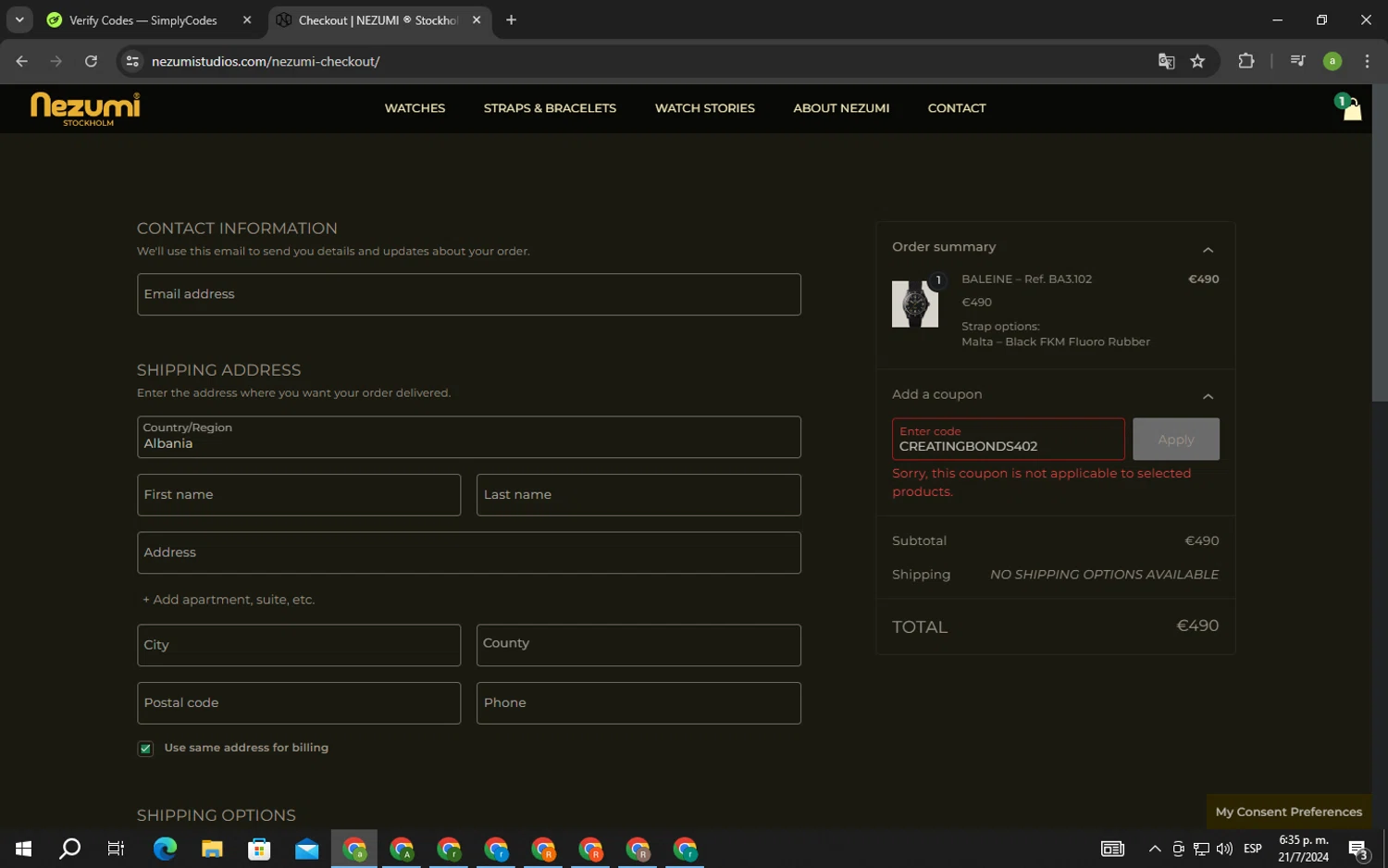The image size is (1388, 868).
Task: Open ABOUT NEZUMI menu
Action: tap(841, 108)
